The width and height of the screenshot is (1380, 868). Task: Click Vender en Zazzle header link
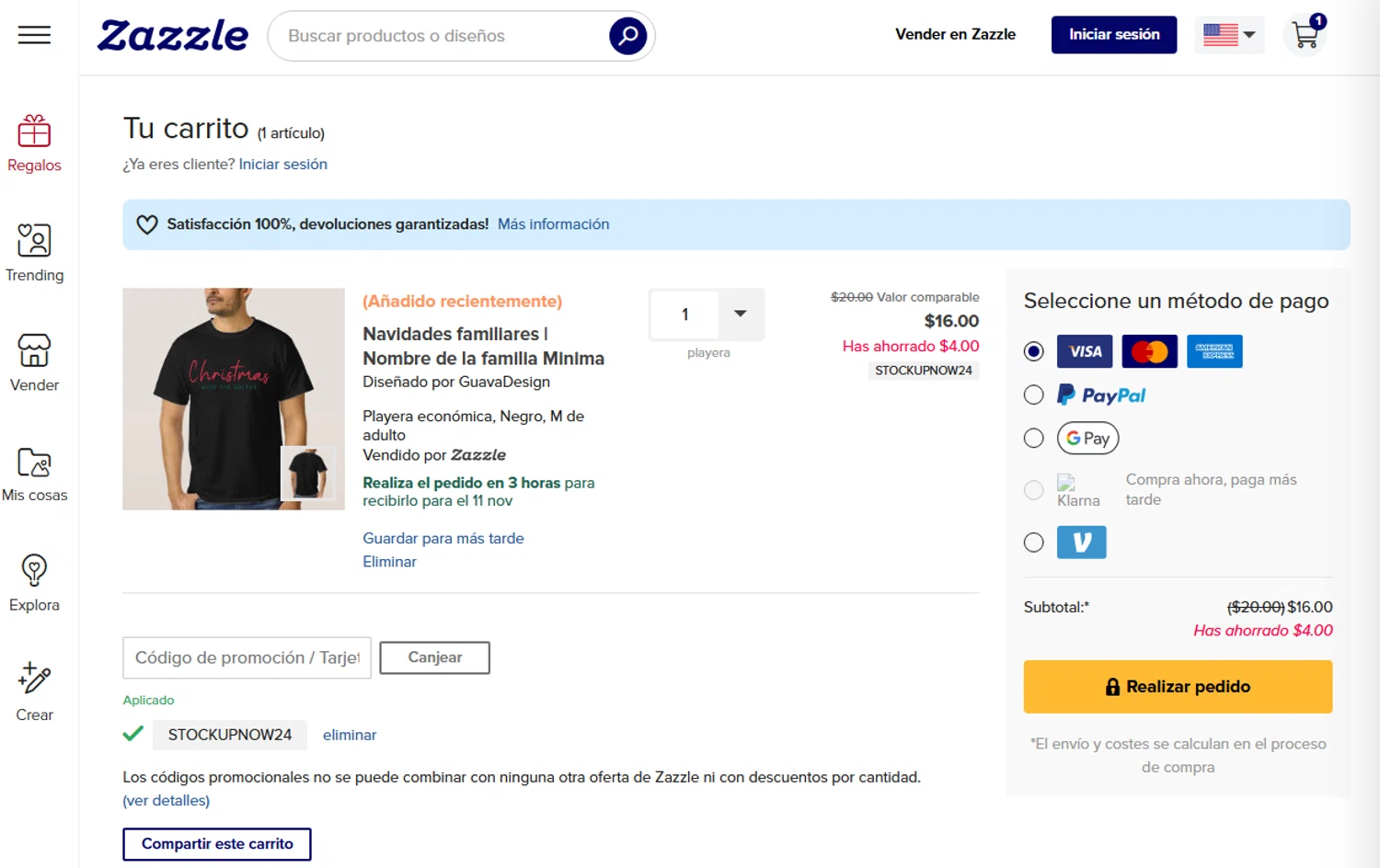pyautogui.click(x=955, y=35)
